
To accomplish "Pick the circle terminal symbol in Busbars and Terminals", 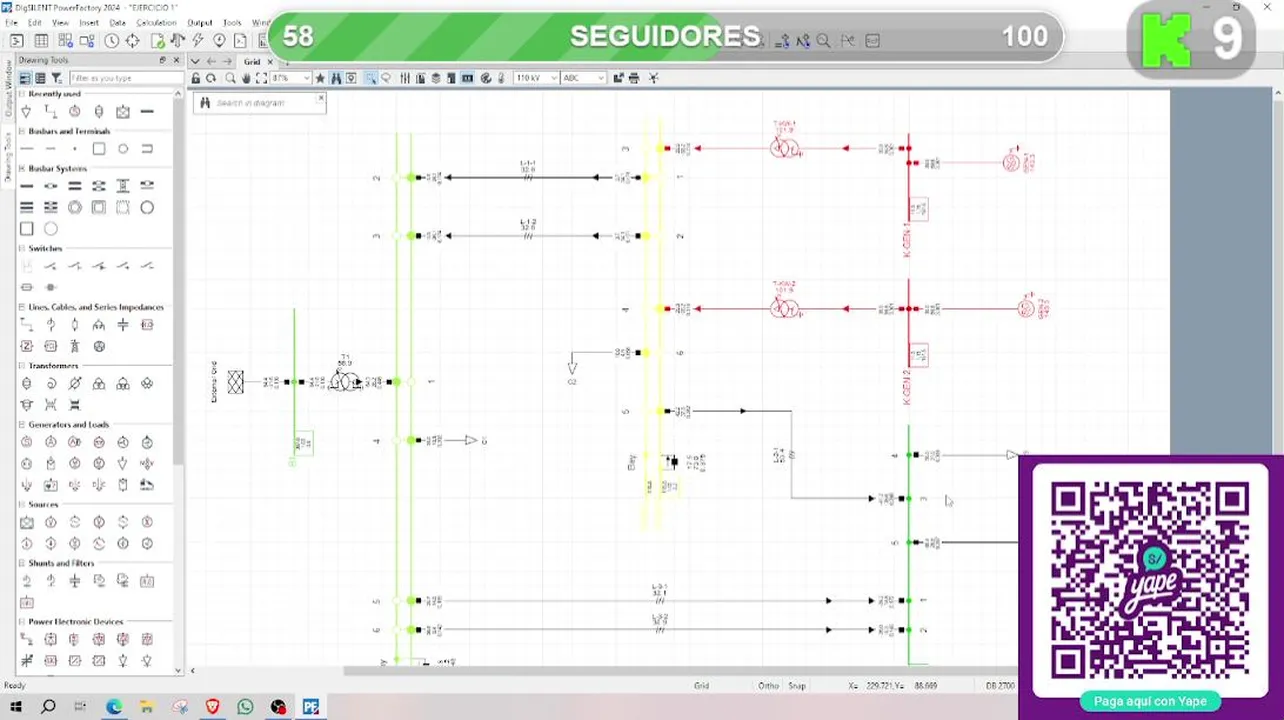I will pyautogui.click(x=123, y=149).
